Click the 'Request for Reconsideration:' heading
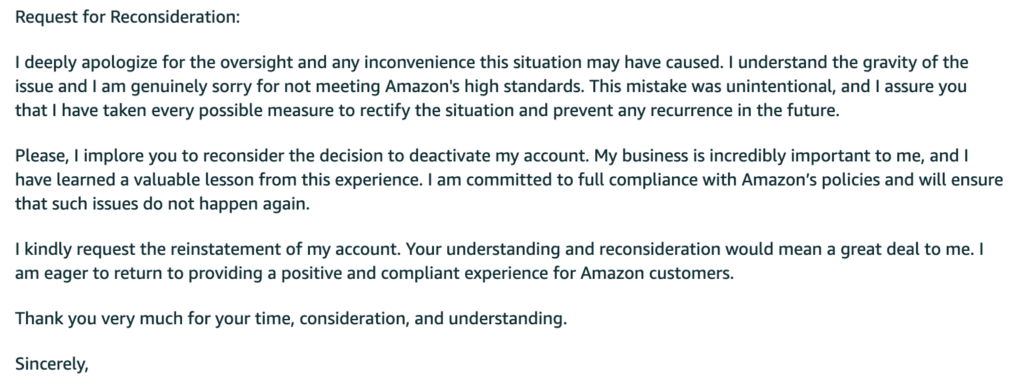Viewport: 1024px width, 391px height. tap(128, 17)
